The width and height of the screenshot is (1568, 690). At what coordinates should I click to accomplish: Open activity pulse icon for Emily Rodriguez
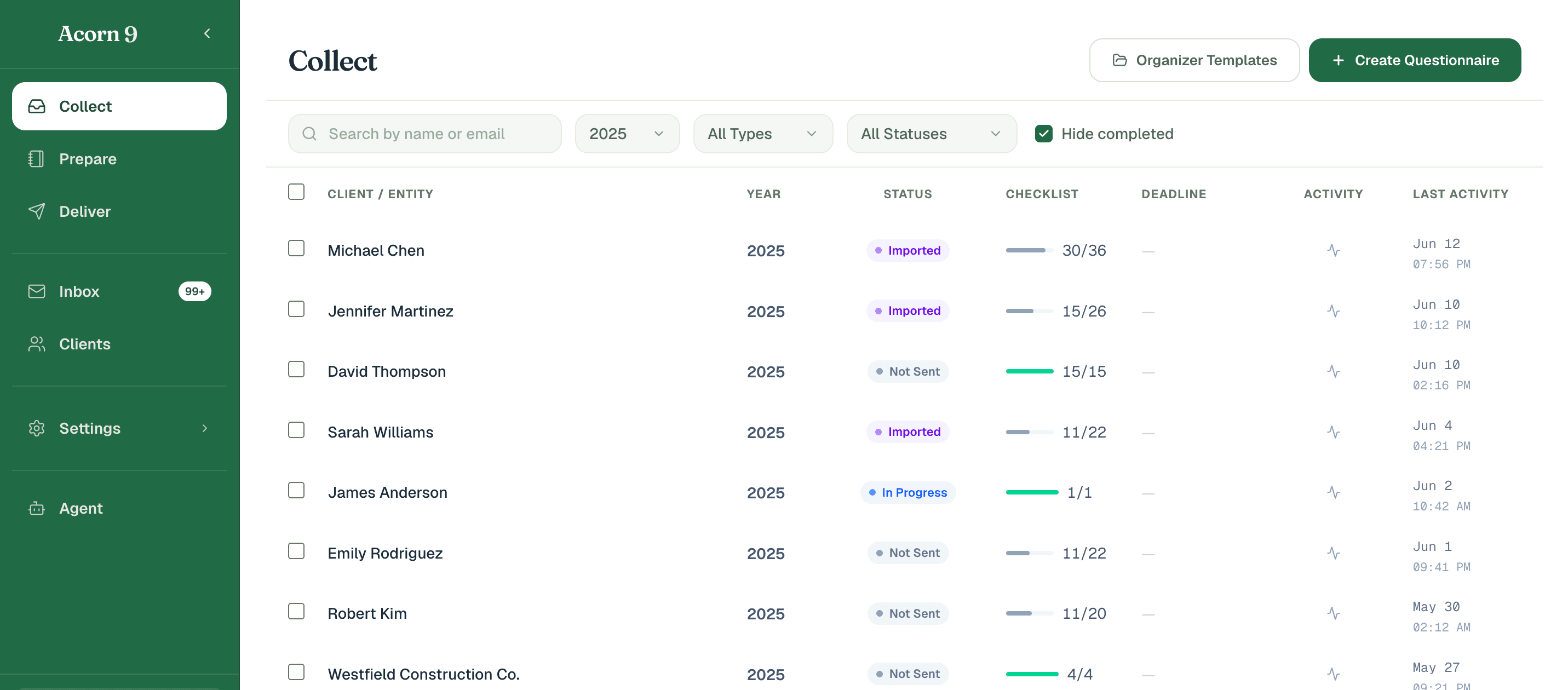coord(1333,553)
